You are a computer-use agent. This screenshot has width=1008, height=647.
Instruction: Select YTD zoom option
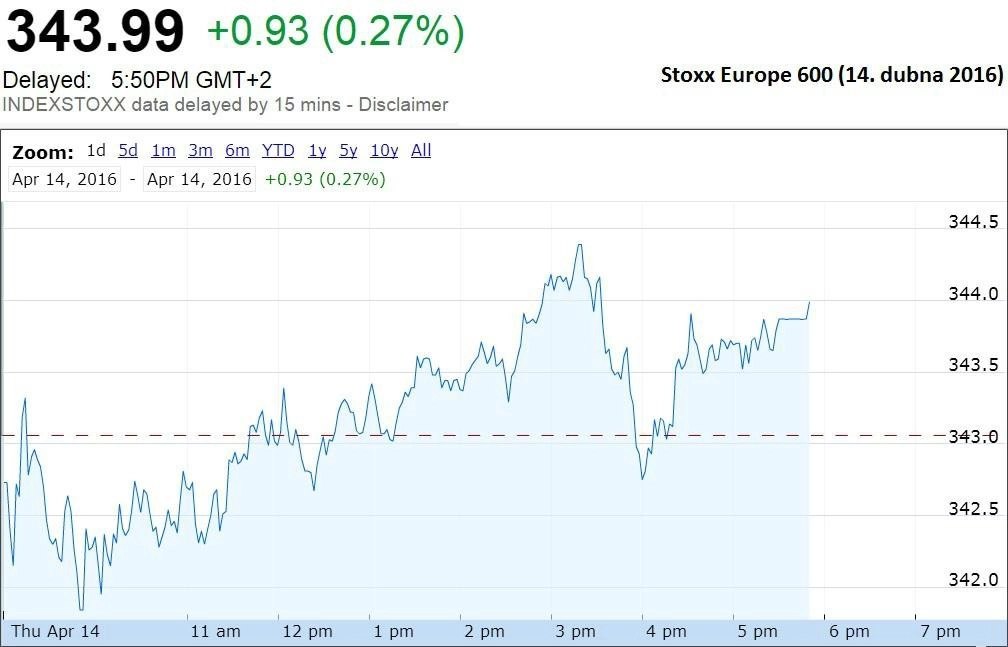278,150
